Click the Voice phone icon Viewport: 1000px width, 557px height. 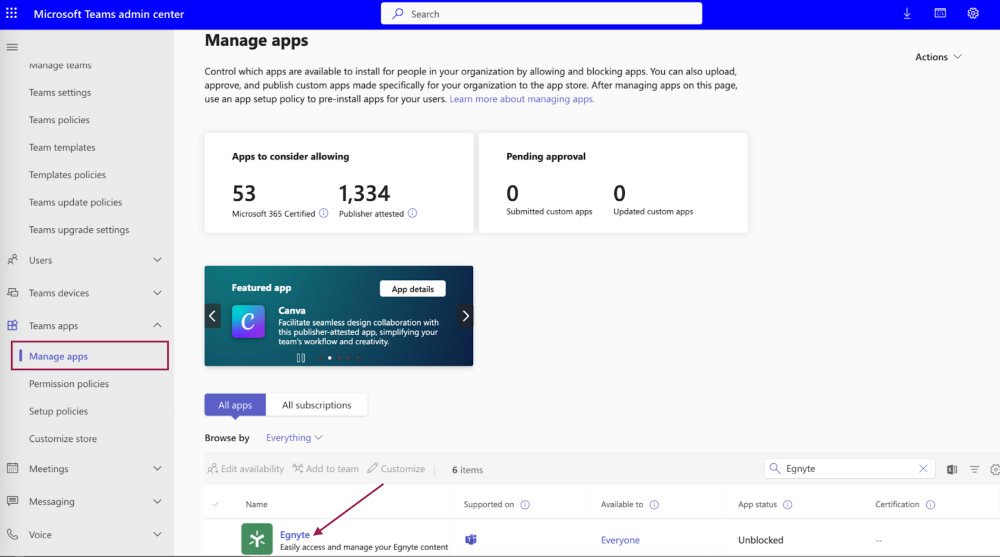tap(12, 535)
